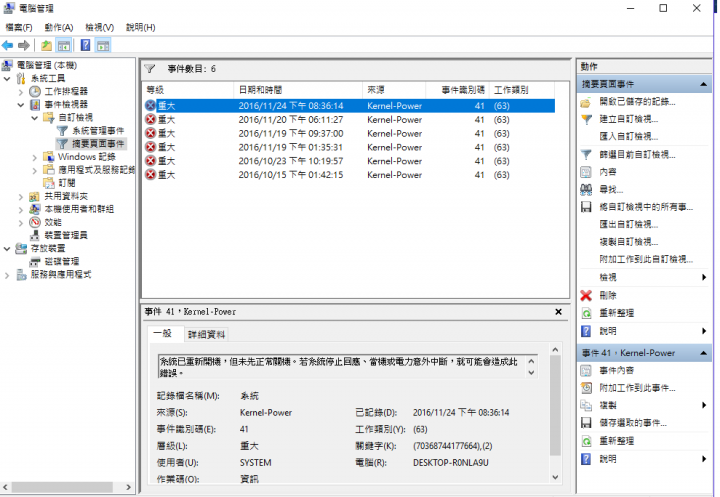Collapse the 事件檢視器 tree node

click(21, 105)
